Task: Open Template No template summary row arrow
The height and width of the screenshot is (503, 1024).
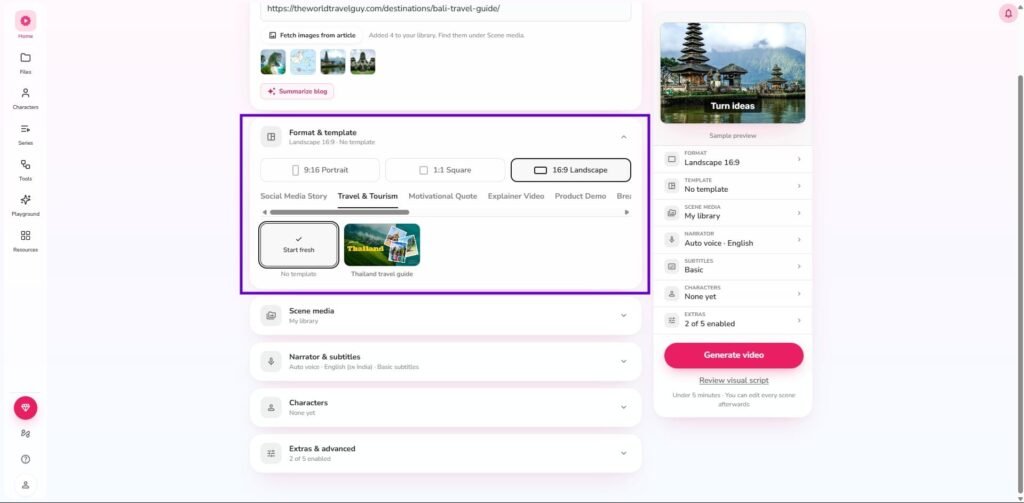Action: click(x=799, y=186)
